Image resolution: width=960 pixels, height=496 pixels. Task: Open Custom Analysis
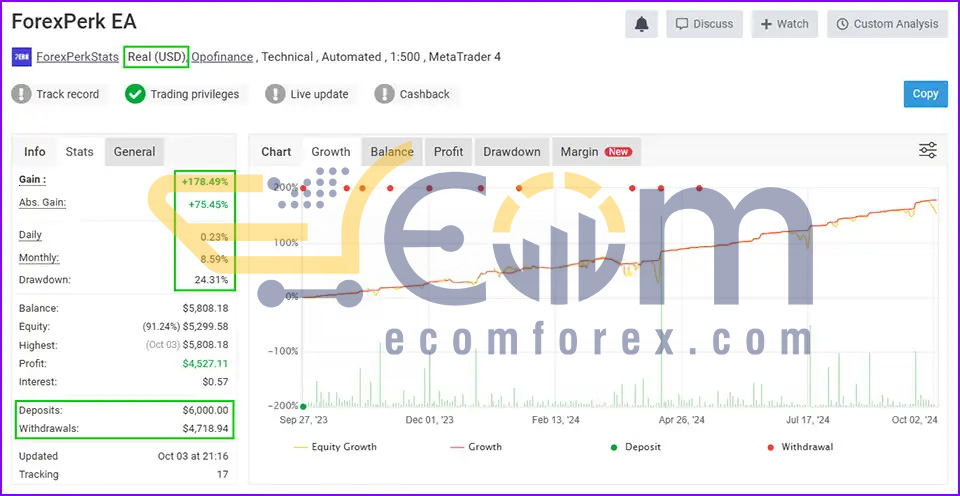click(887, 24)
